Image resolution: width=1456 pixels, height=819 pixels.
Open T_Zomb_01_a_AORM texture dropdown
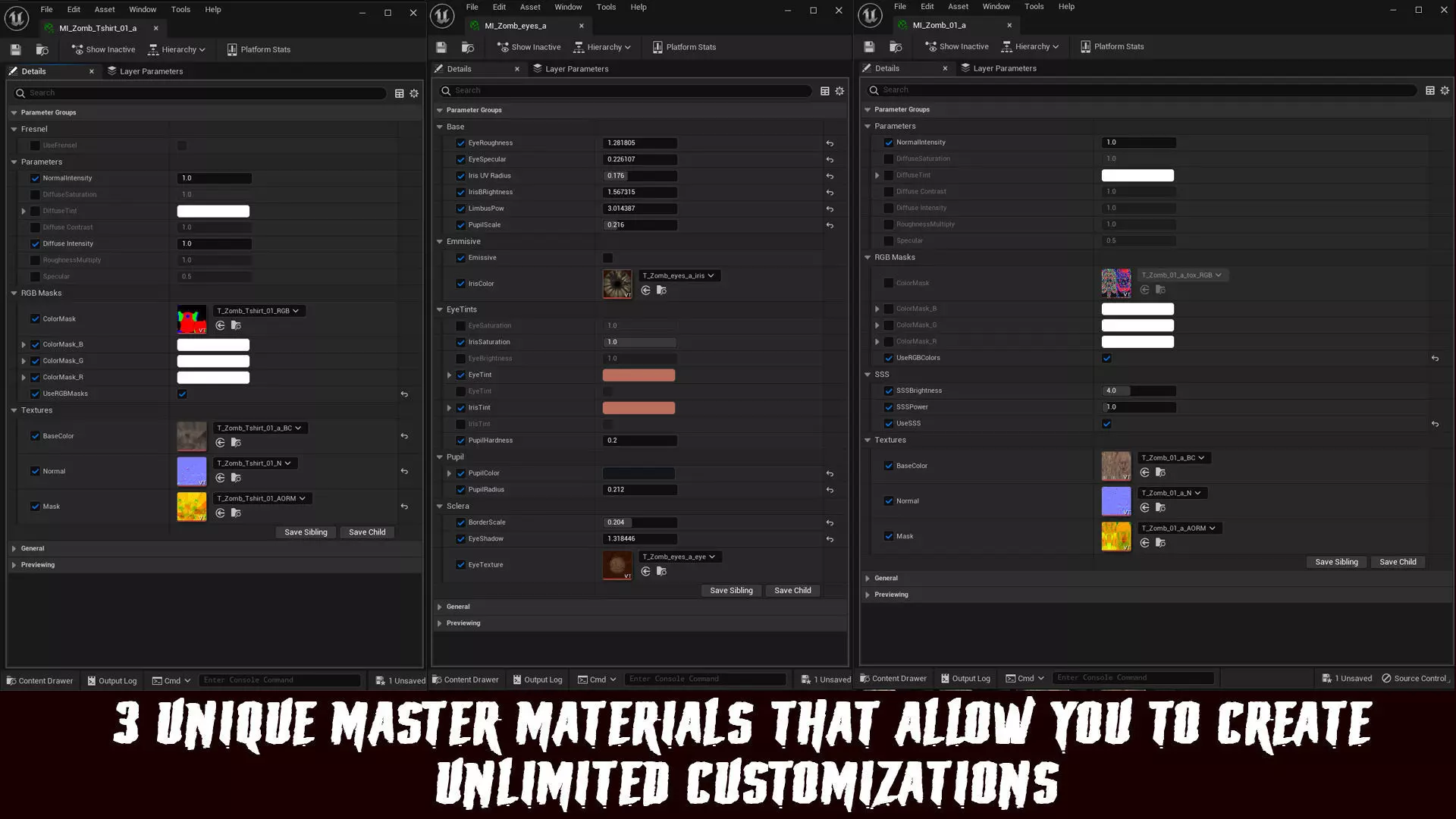click(1178, 529)
